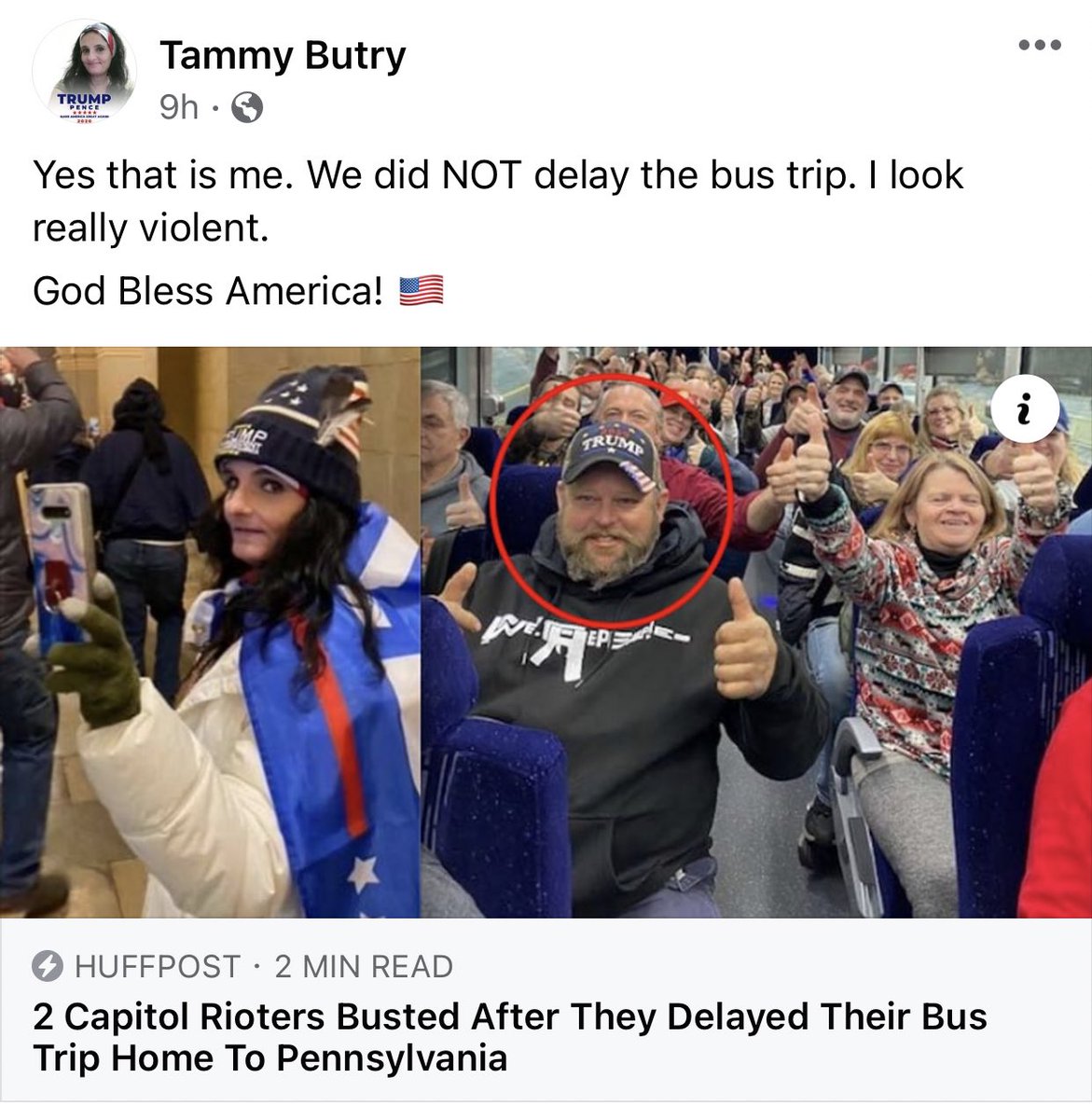
Task: Click the gray article preview footer
Action: pos(546,1011)
